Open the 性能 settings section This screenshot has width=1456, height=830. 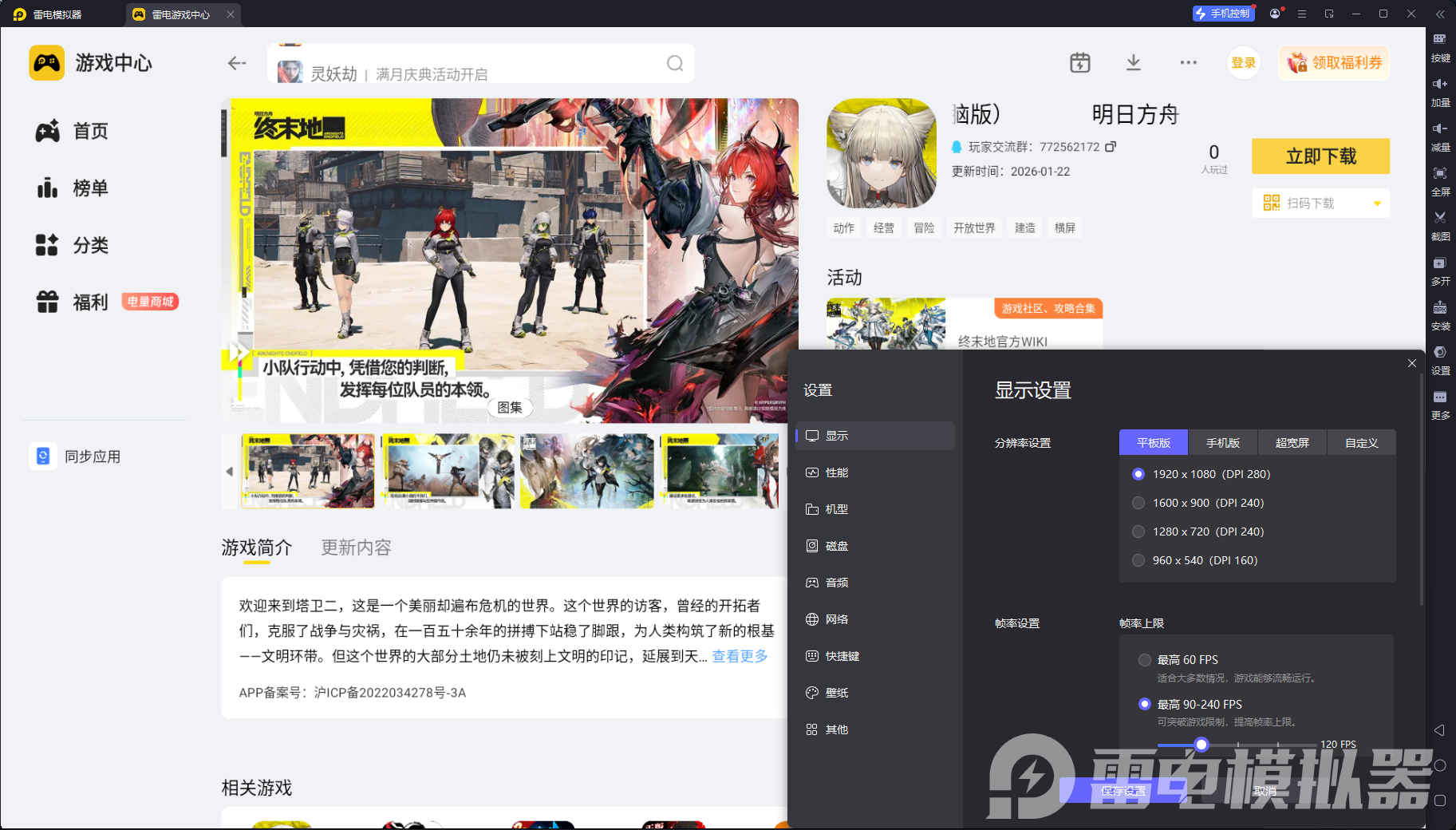click(836, 472)
